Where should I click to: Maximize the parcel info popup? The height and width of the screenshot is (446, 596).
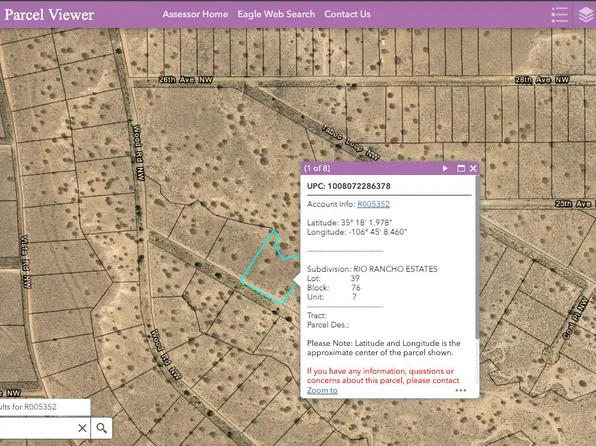point(461,168)
